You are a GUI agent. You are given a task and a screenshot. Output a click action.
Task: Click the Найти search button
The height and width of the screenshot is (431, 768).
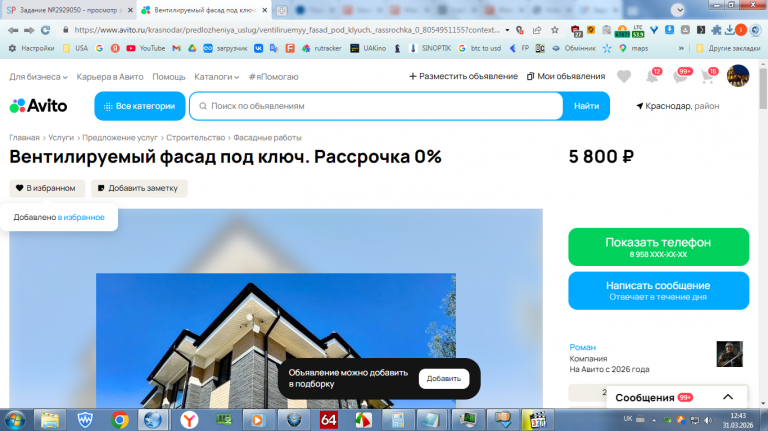pyautogui.click(x=586, y=106)
